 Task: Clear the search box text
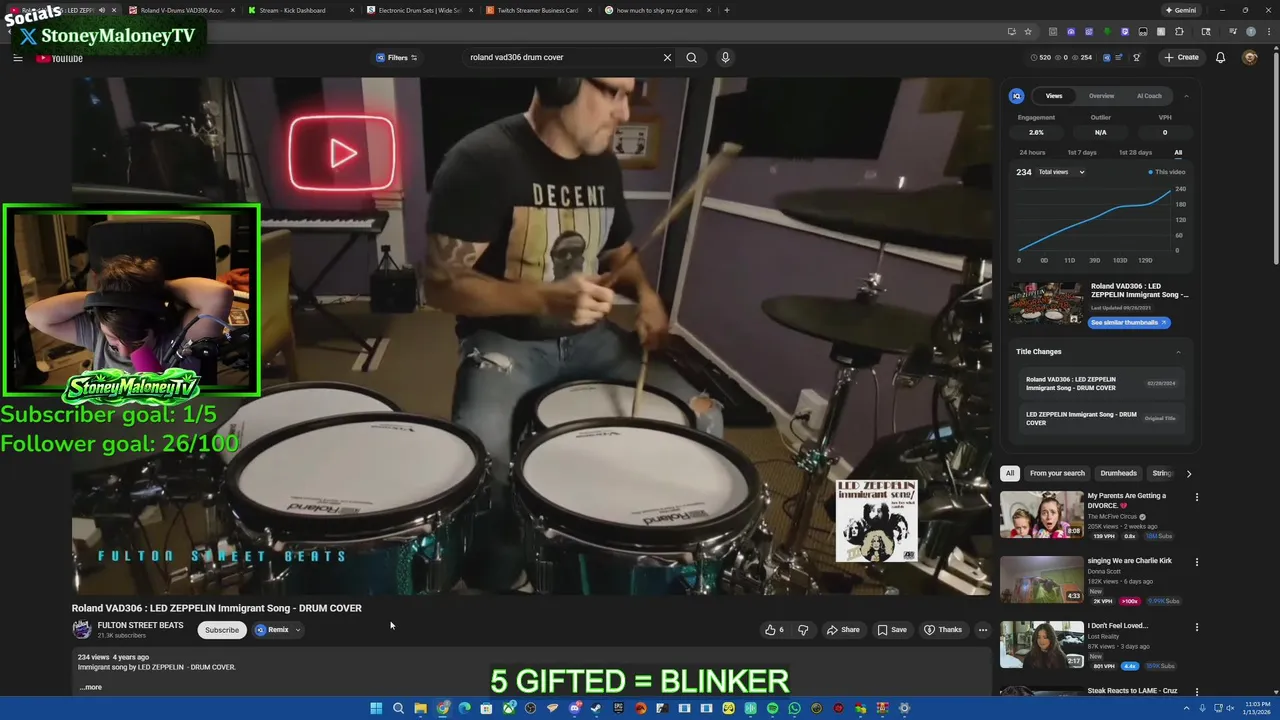667,57
